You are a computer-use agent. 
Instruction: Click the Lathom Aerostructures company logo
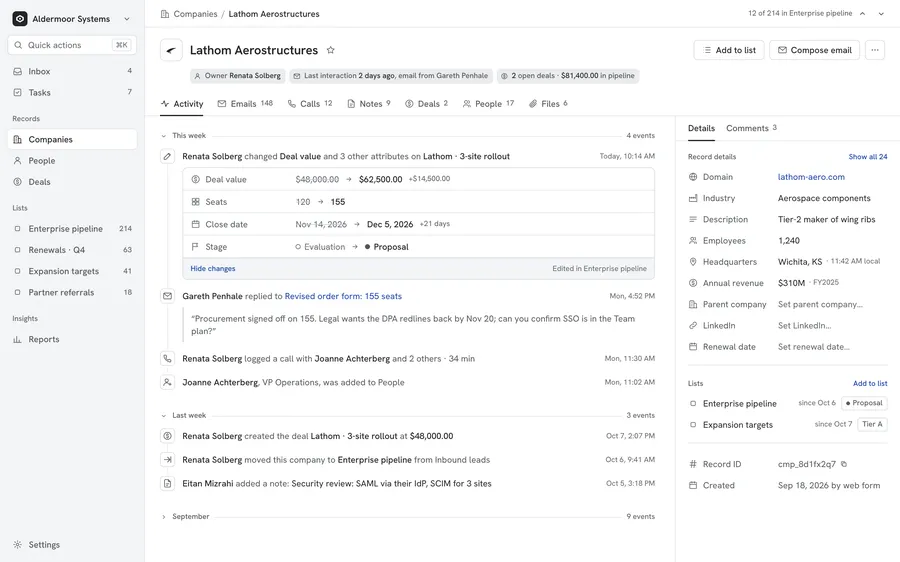pos(171,50)
